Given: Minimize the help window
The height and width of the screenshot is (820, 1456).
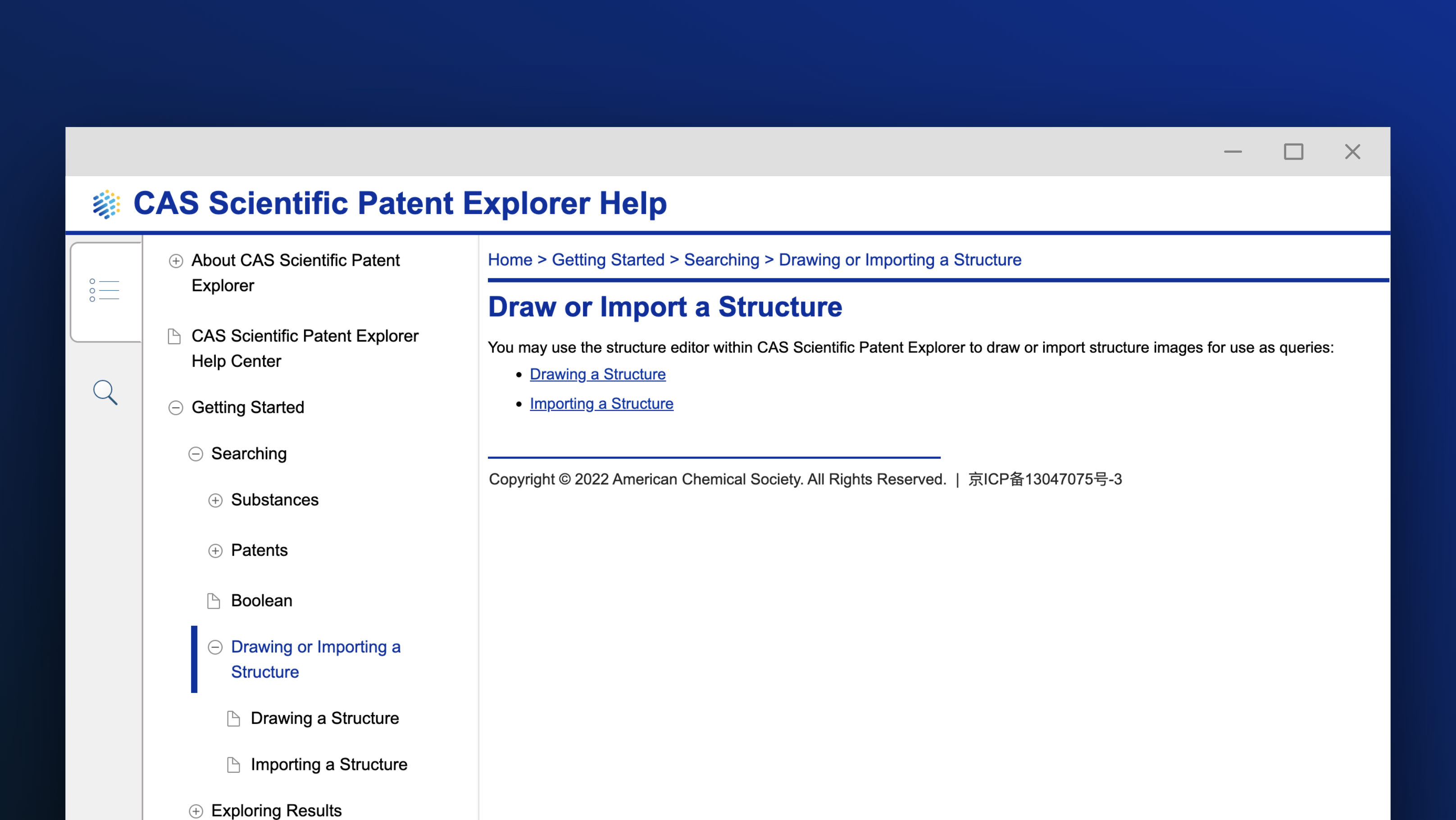Looking at the screenshot, I should 1233,152.
